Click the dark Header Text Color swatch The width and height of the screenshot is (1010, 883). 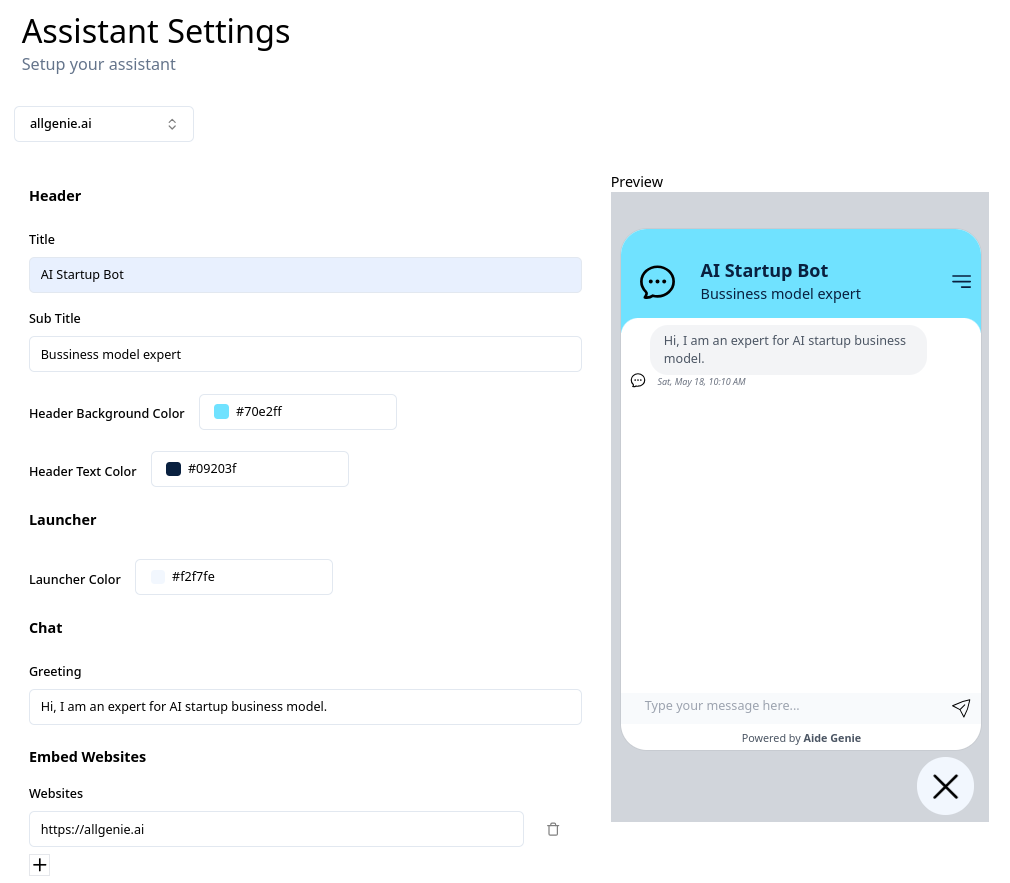(172, 468)
